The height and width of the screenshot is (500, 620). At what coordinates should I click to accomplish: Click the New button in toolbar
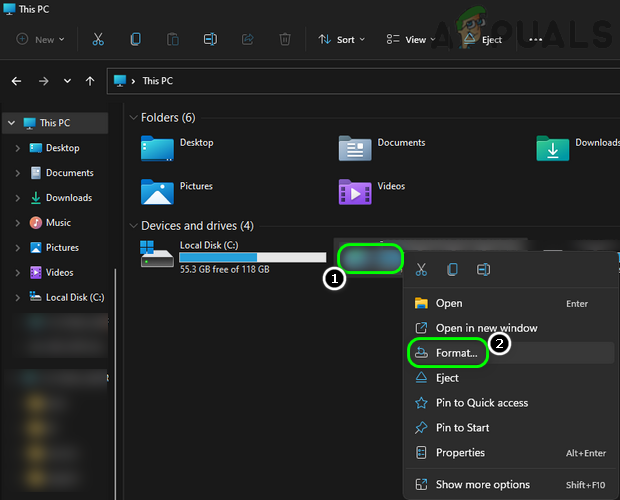click(40, 40)
